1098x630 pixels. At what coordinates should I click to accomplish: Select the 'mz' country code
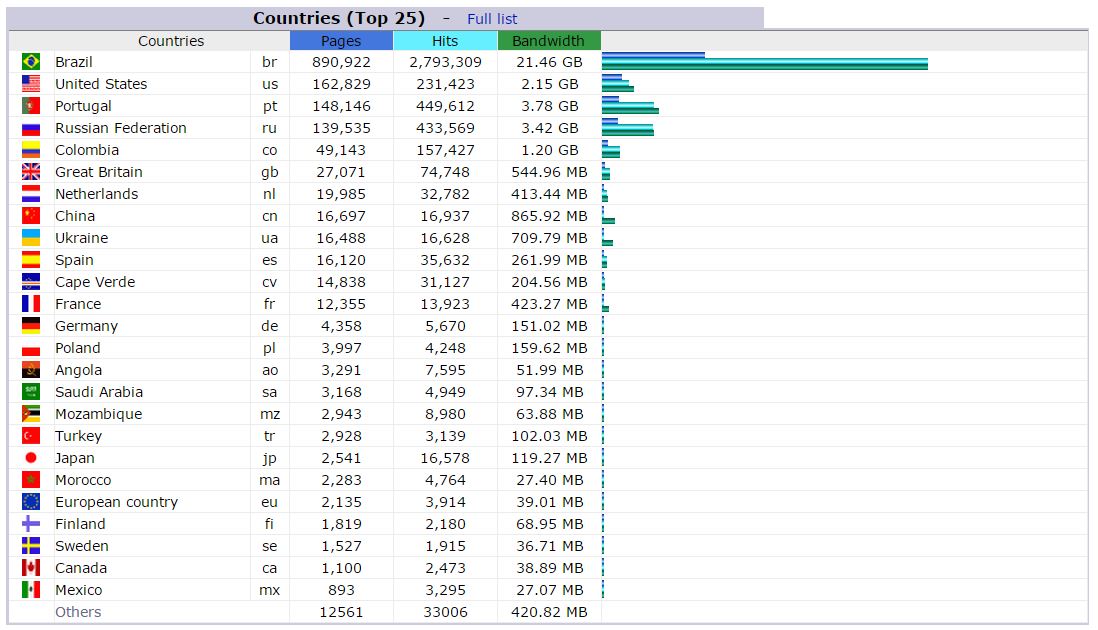click(270, 414)
